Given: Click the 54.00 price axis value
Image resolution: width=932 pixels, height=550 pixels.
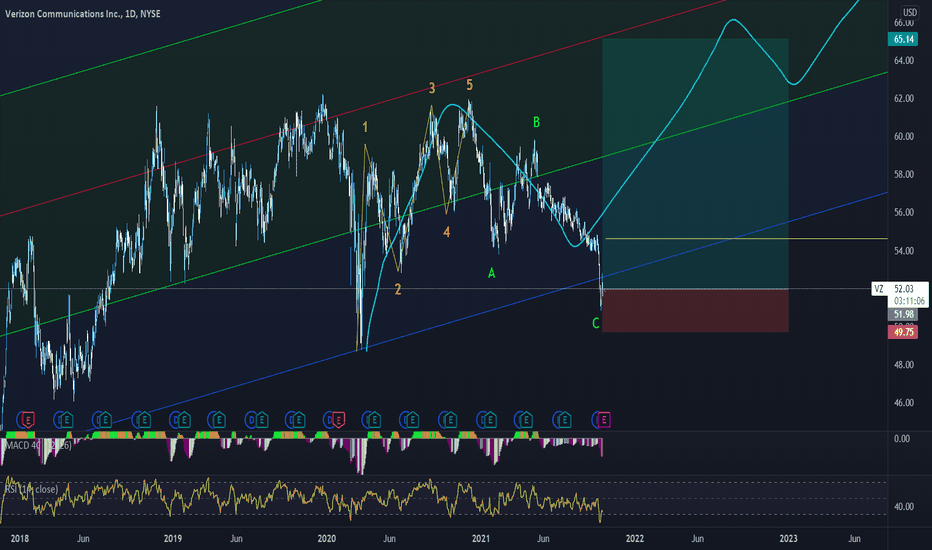Looking at the screenshot, I should pos(903,251).
